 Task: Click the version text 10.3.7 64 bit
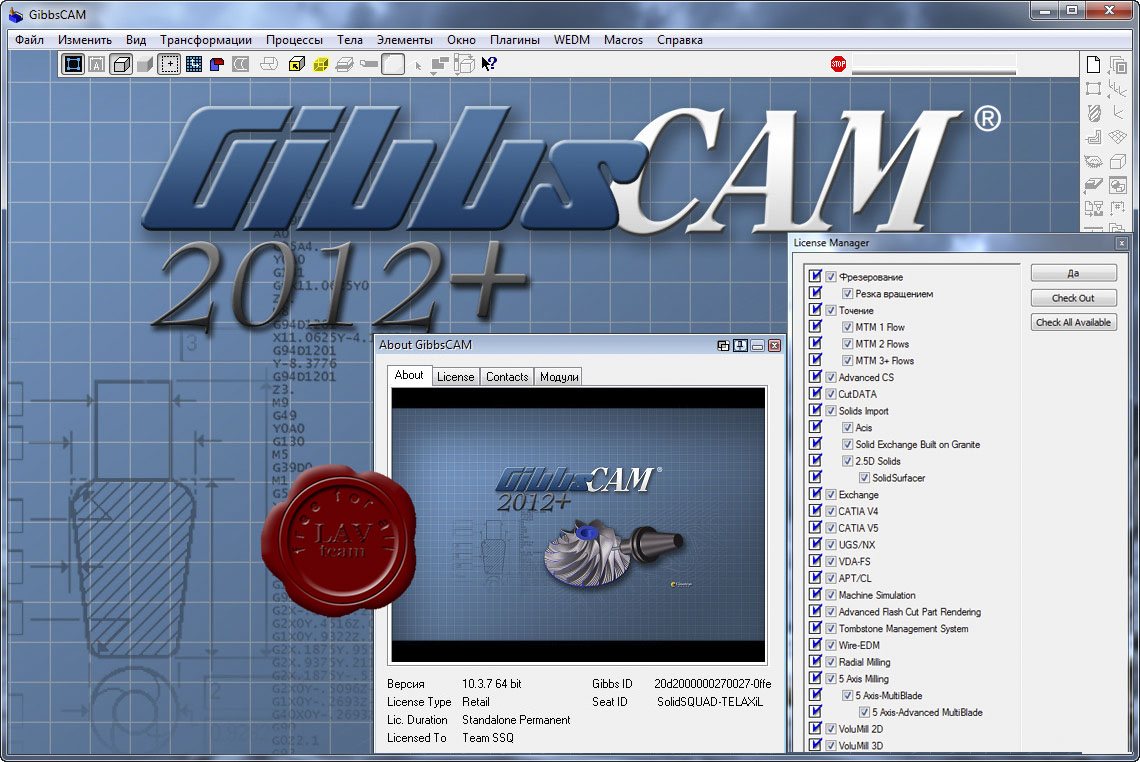[491, 684]
